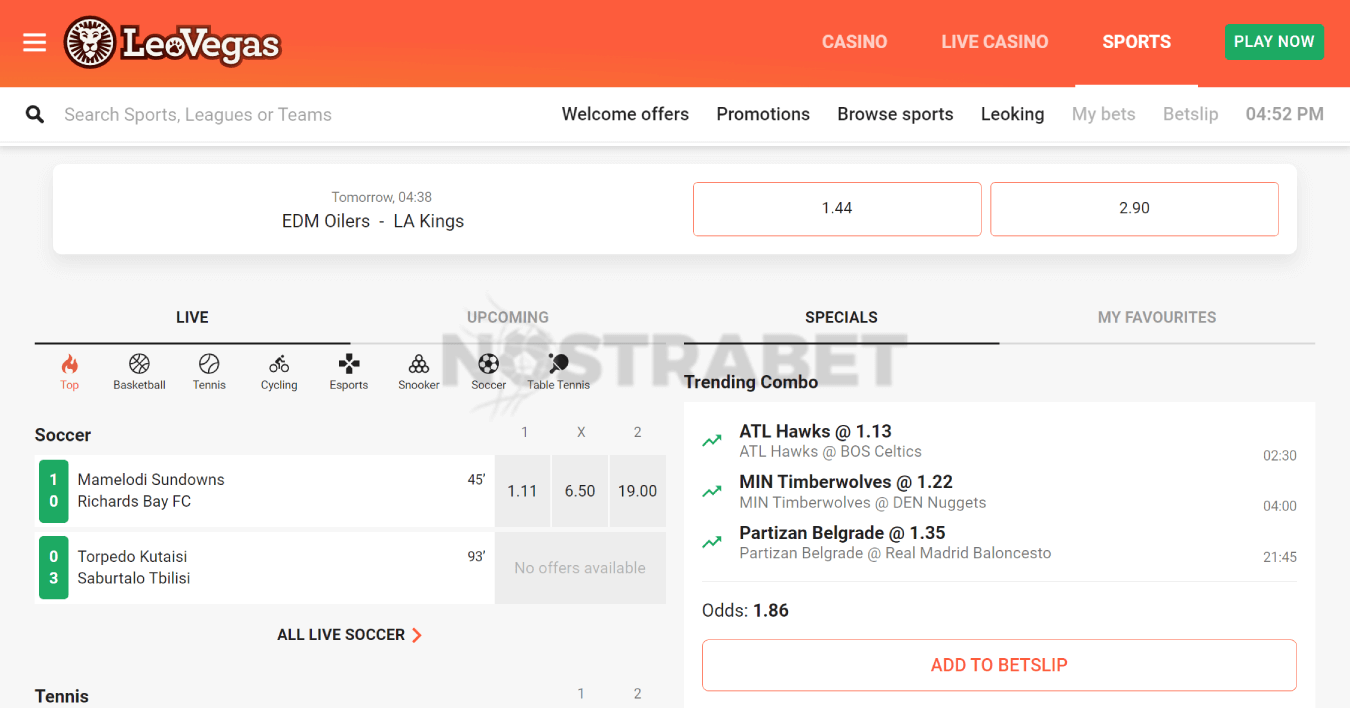Click the No offers available box
Viewport: 1350px width, 708px height.
tap(580, 568)
